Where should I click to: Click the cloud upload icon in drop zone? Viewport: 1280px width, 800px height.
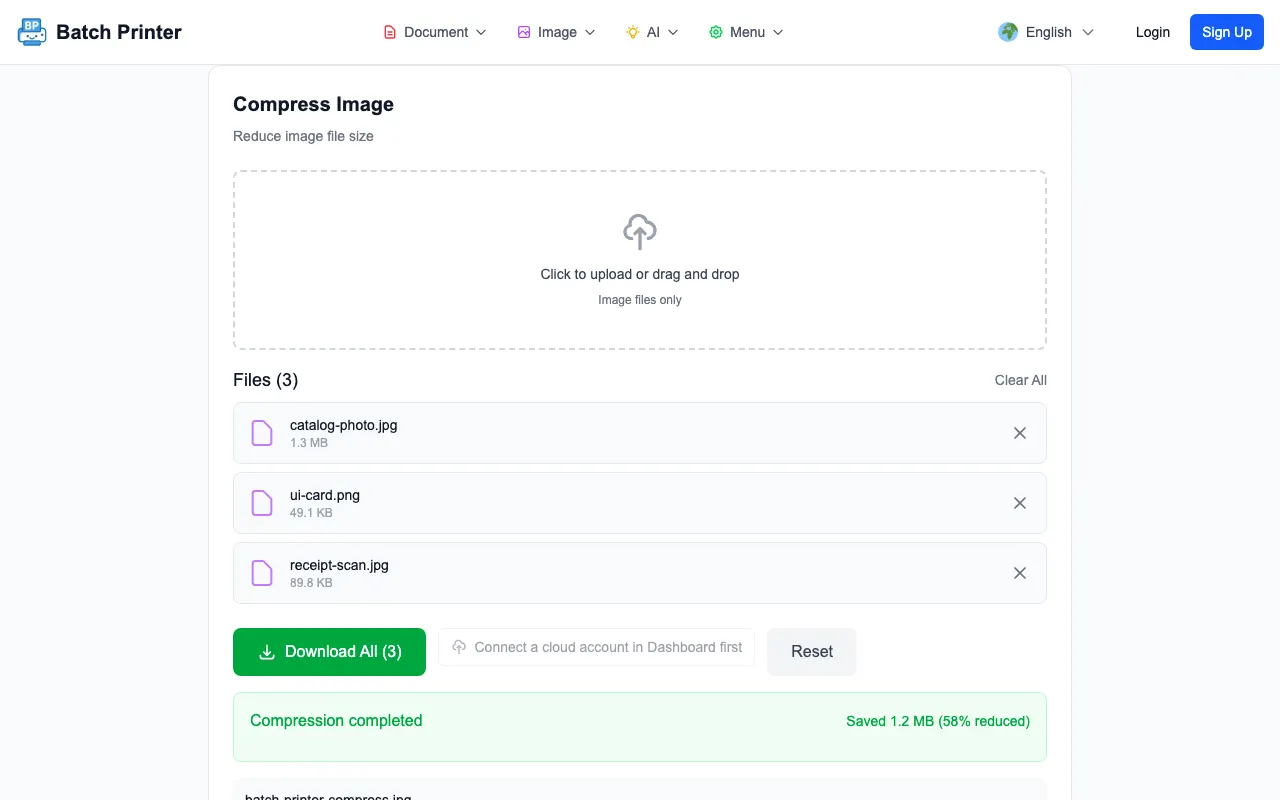tap(640, 232)
